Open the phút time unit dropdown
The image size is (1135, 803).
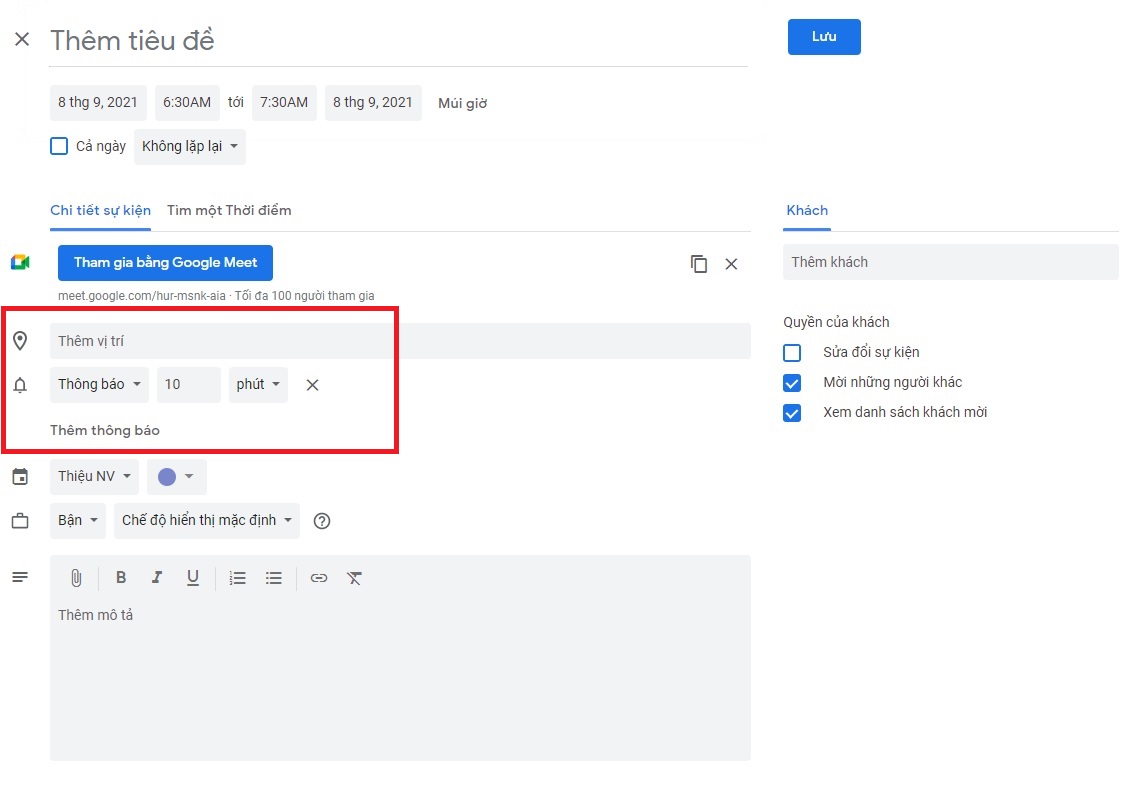point(258,384)
